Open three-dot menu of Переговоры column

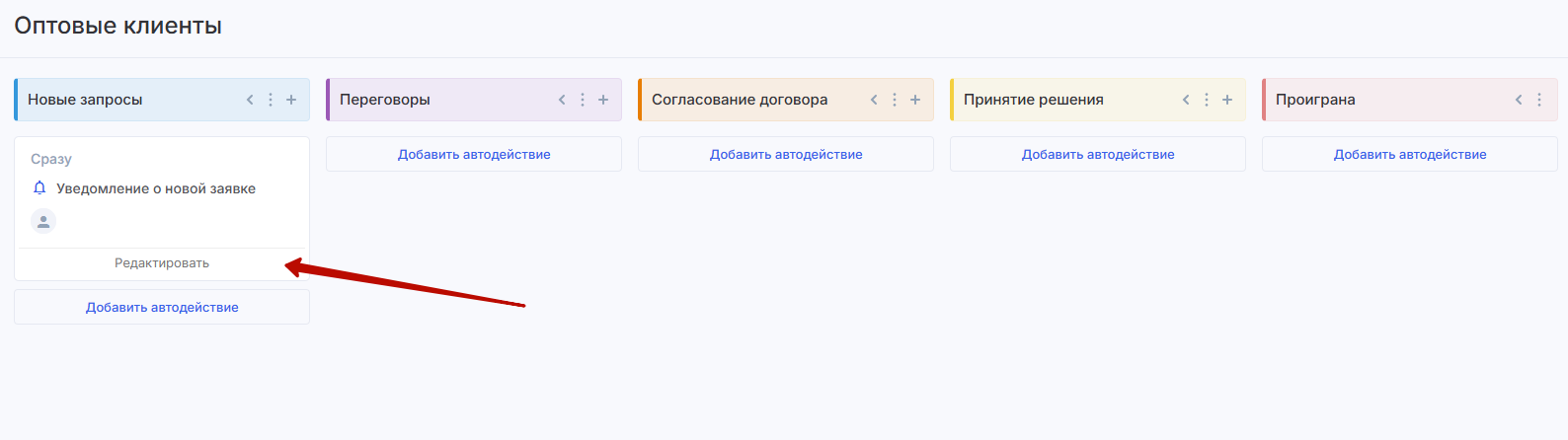pyautogui.click(x=583, y=100)
